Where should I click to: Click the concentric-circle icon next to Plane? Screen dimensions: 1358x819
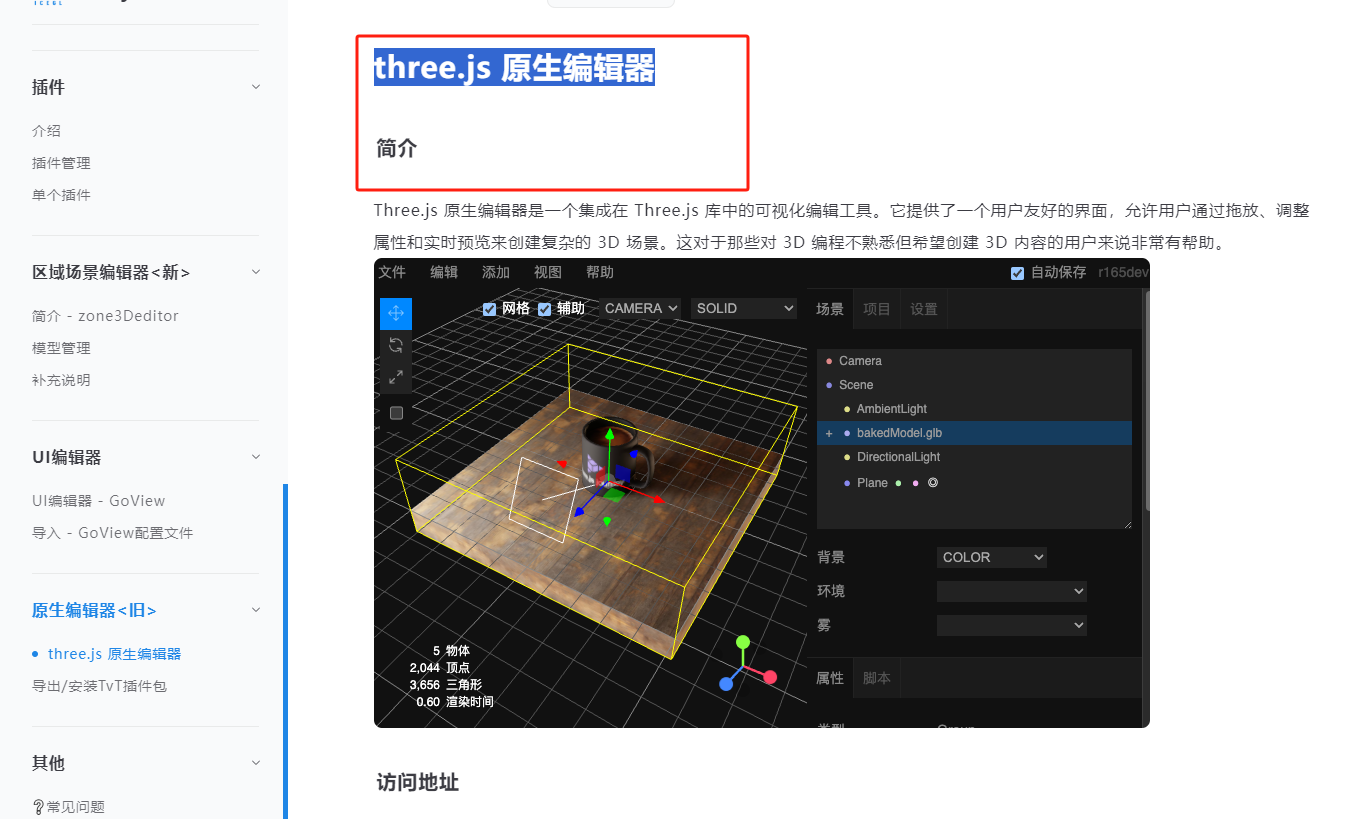[x=933, y=483]
